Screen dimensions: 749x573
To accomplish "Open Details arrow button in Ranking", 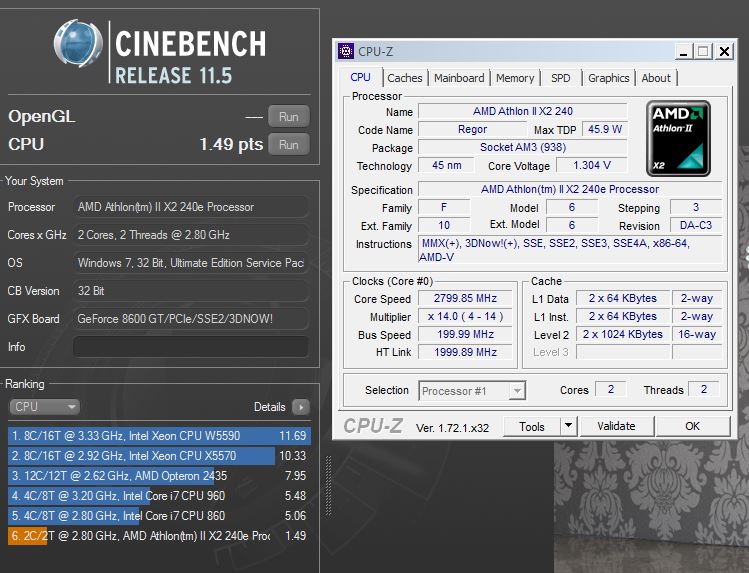I will tap(301, 407).
